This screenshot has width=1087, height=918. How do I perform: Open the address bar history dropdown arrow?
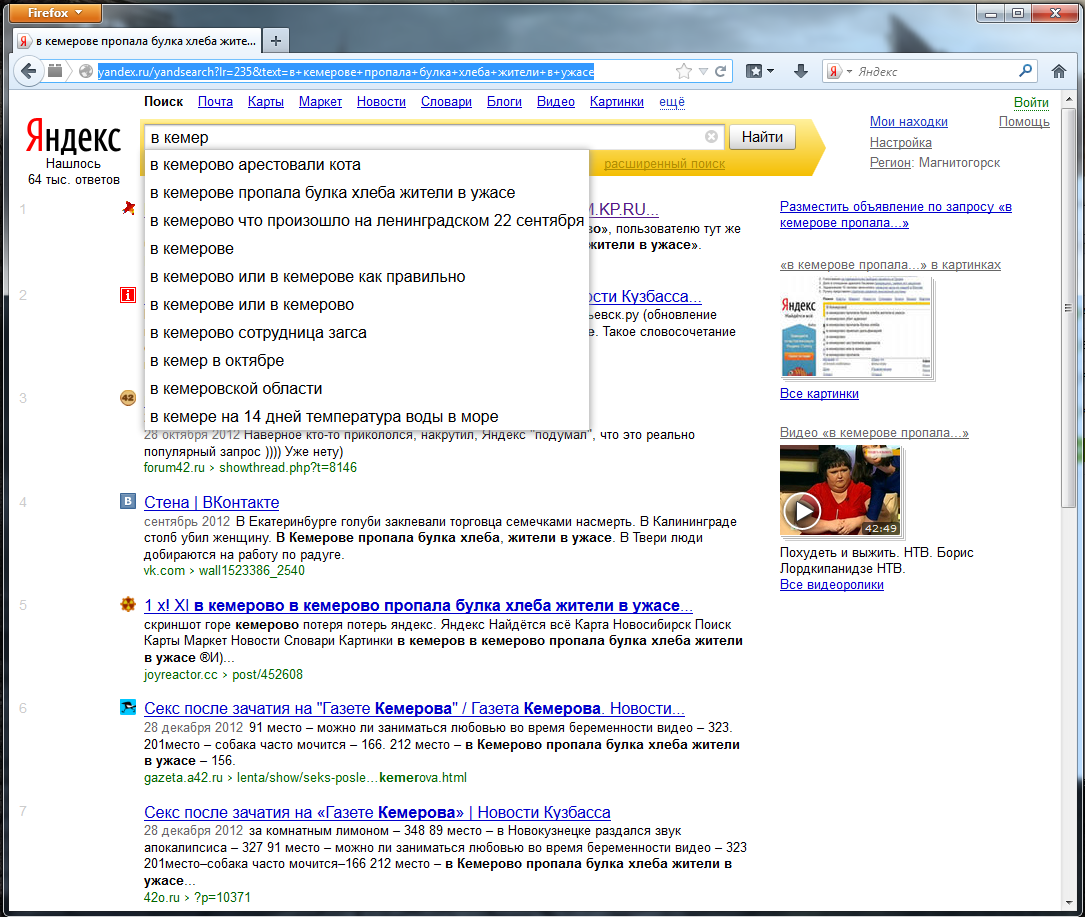(704, 71)
